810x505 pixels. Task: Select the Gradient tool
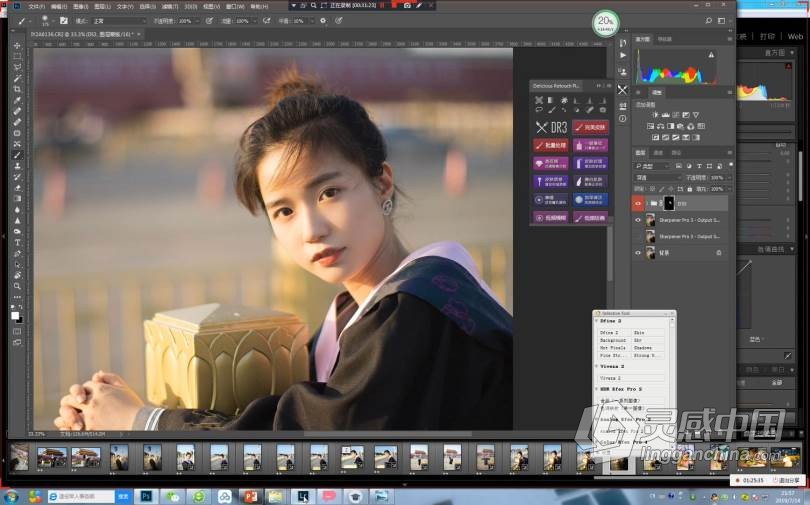click(x=17, y=198)
